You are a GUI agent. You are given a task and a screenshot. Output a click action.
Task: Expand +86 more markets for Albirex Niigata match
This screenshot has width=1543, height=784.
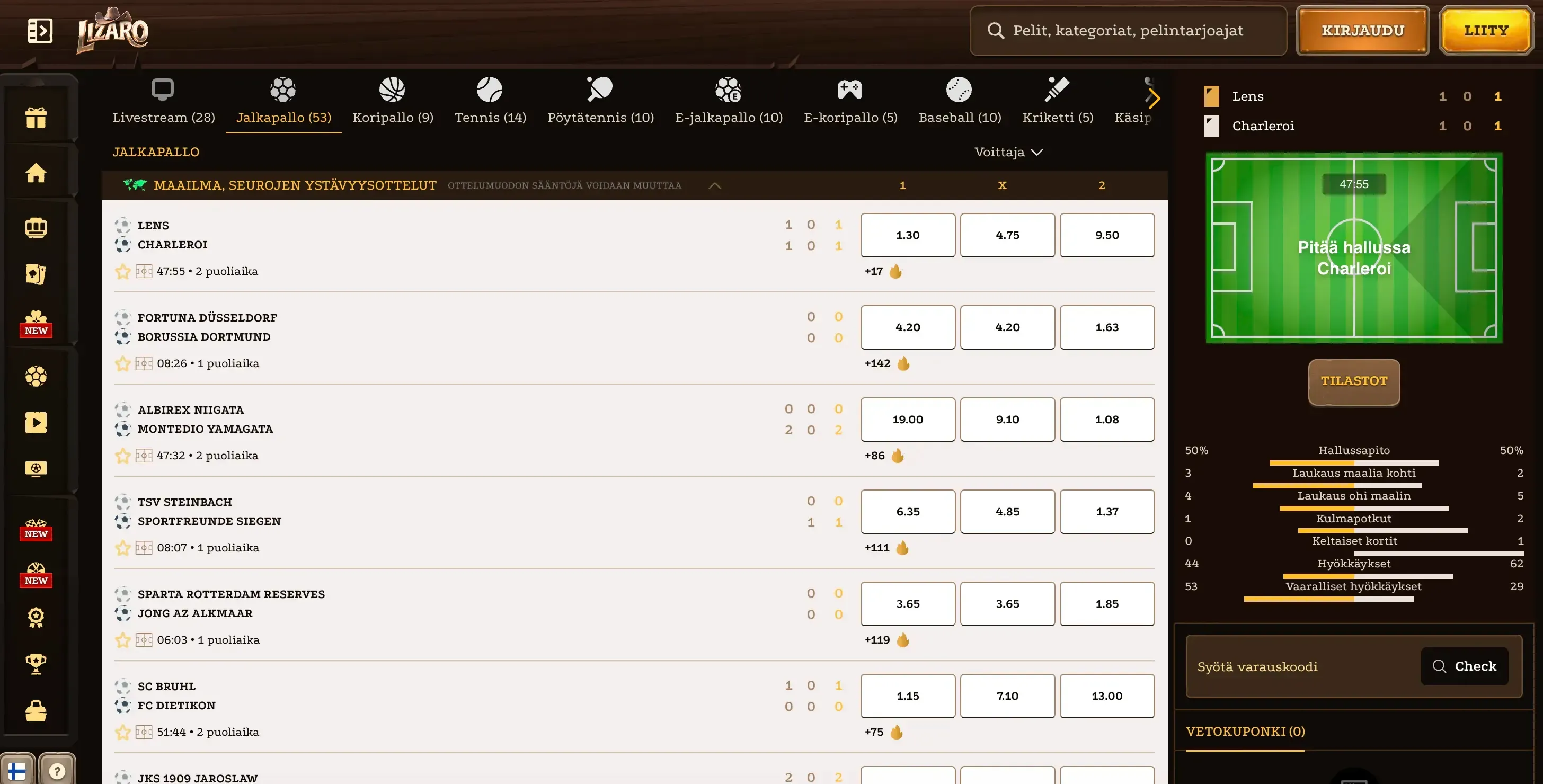pyautogui.click(x=884, y=456)
